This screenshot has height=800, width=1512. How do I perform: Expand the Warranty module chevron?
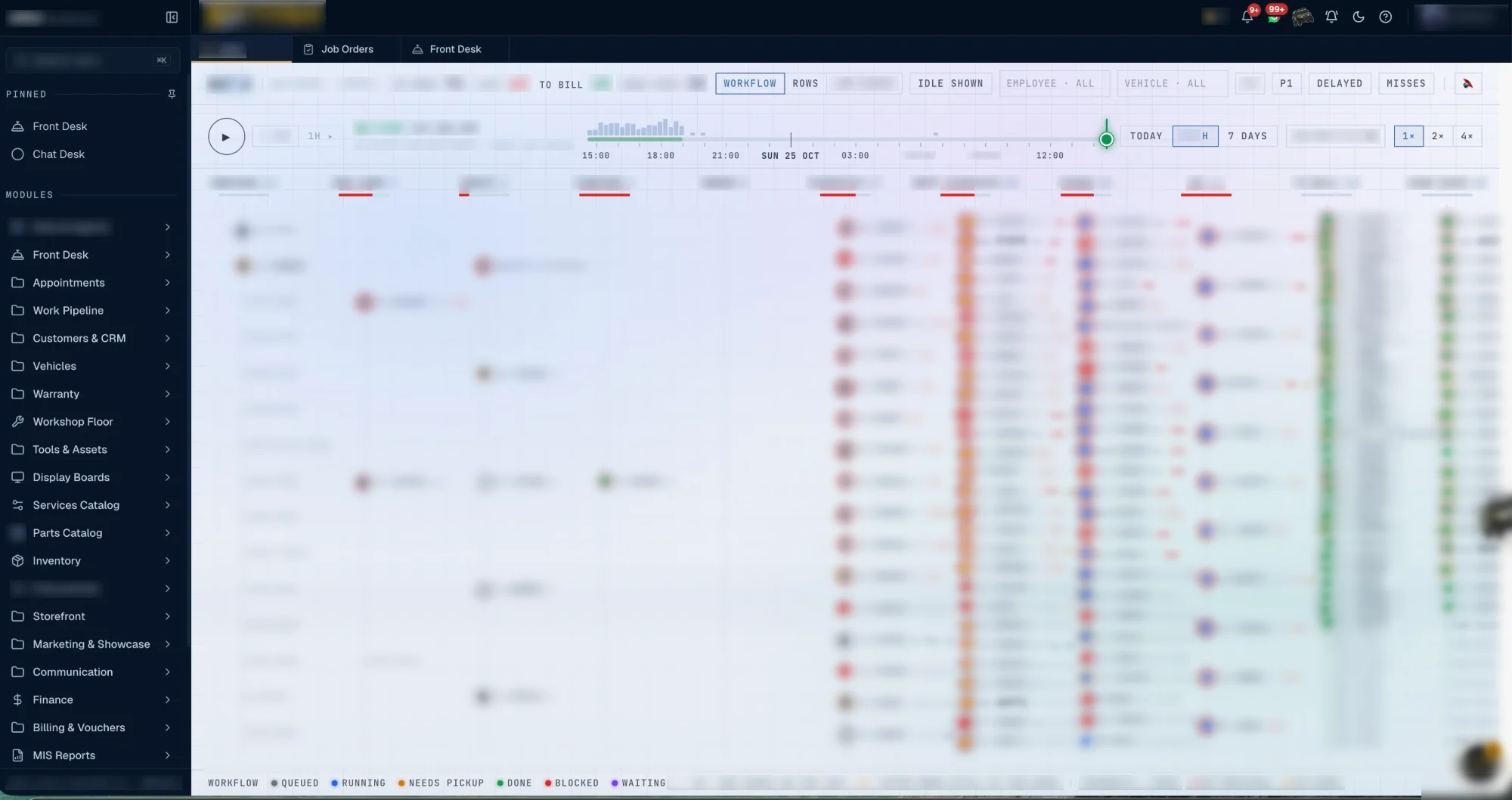(x=168, y=394)
